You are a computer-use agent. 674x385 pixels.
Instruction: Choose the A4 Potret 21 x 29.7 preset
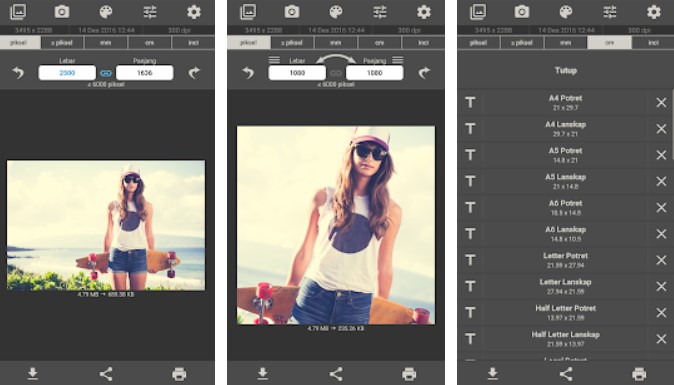pos(566,102)
